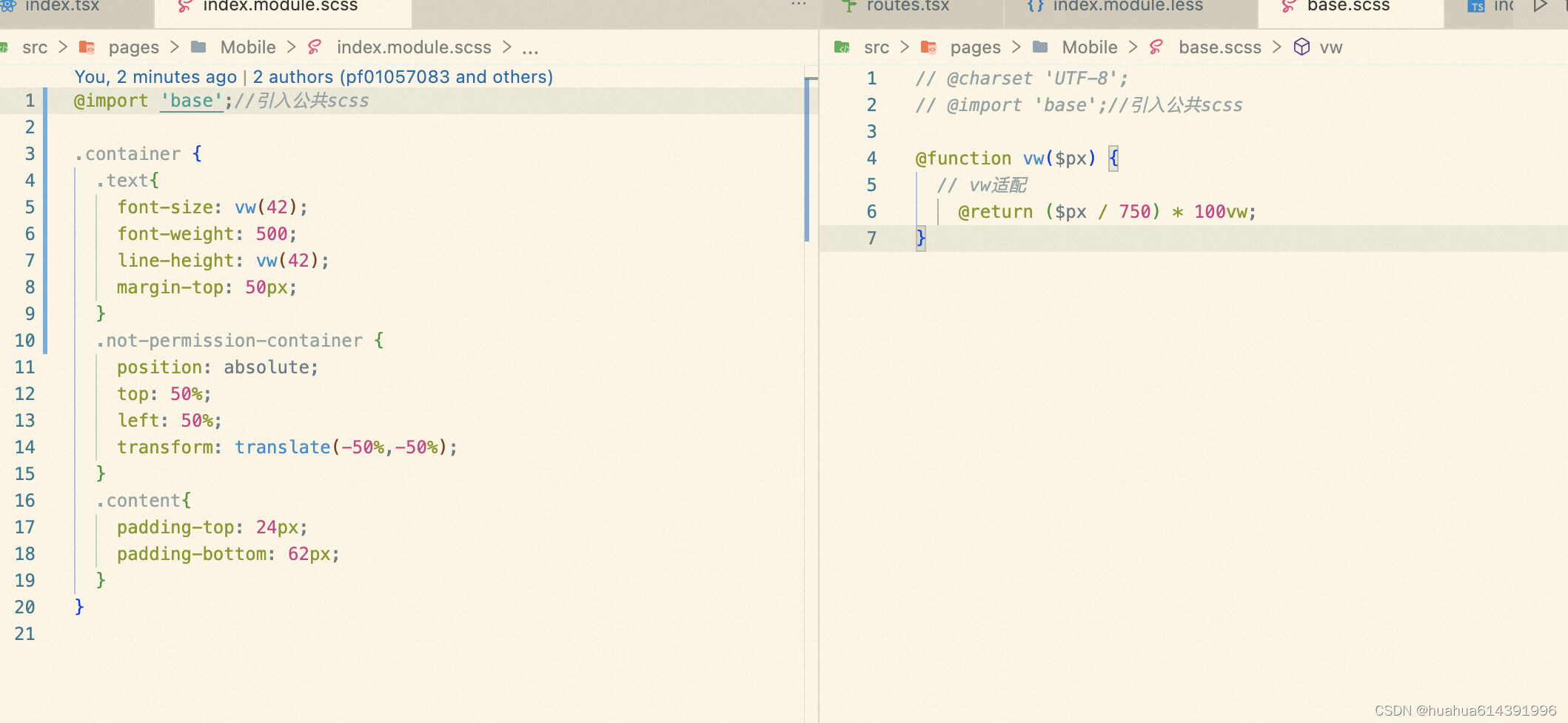Open pages in the left breadcrumb
The height and width of the screenshot is (723, 1568).
(x=134, y=47)
